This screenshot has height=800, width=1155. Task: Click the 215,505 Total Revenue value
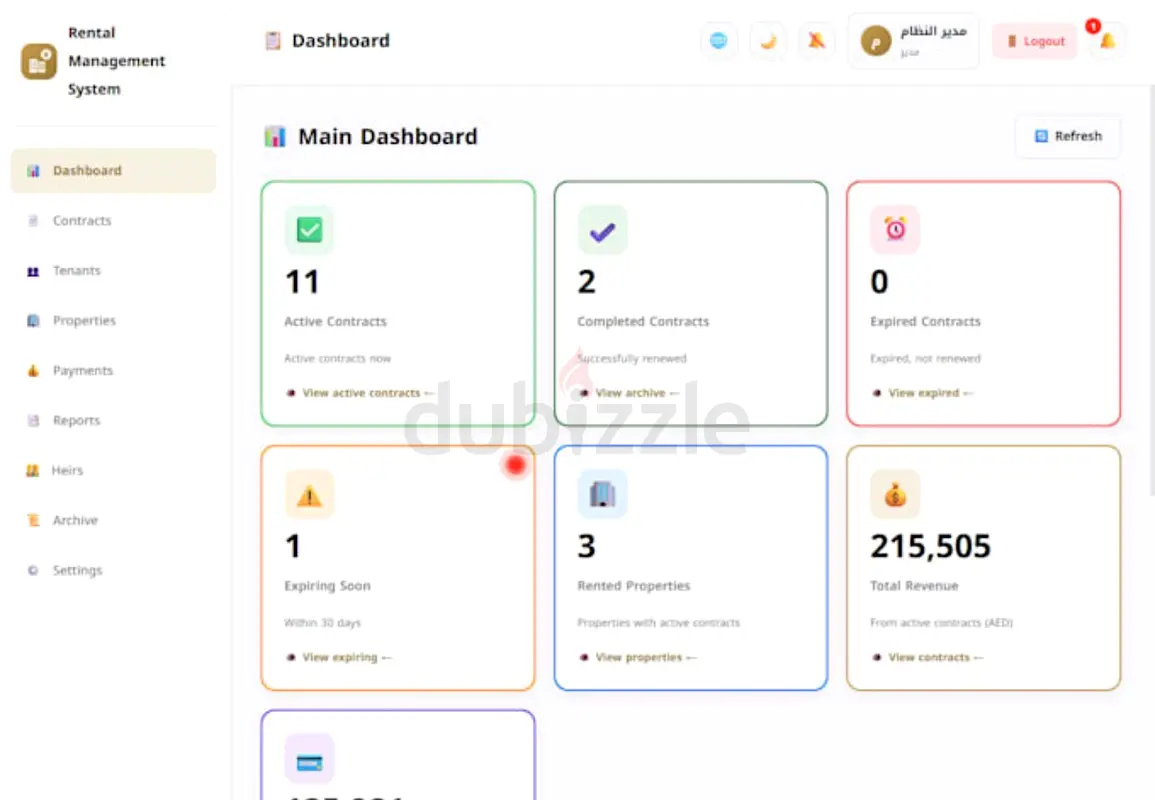click(x=930, y=547)
